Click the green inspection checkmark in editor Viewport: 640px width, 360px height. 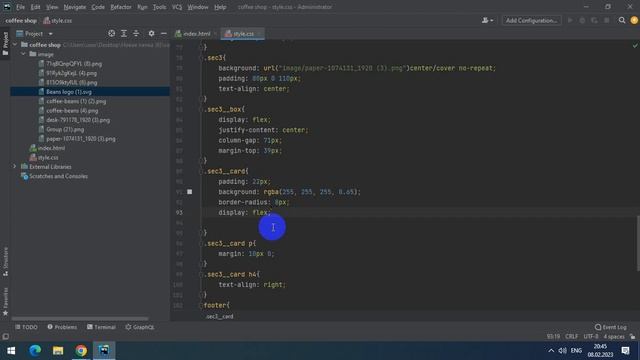[x=635, y=46]
